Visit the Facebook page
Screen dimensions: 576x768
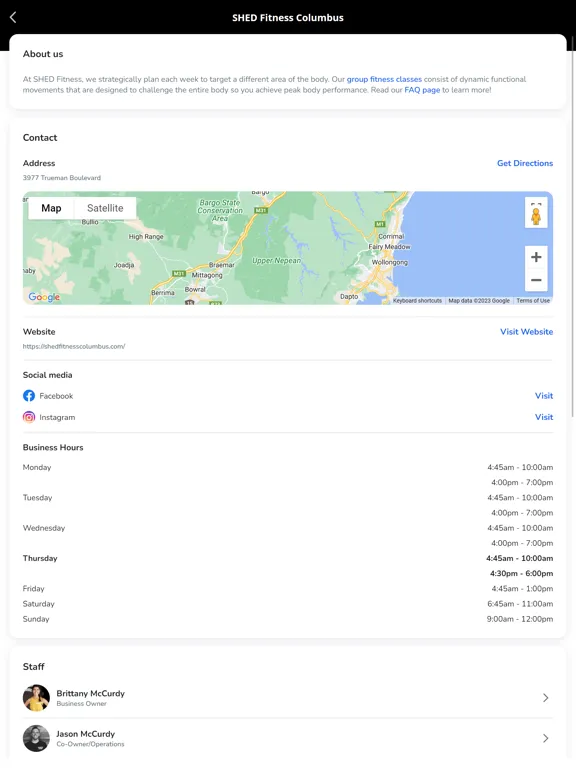click(544, 396)
